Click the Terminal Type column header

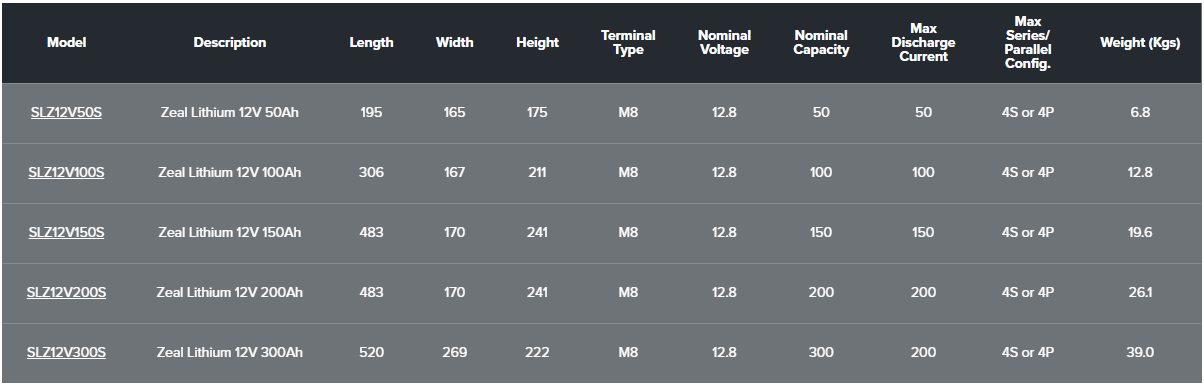(628, 43)
